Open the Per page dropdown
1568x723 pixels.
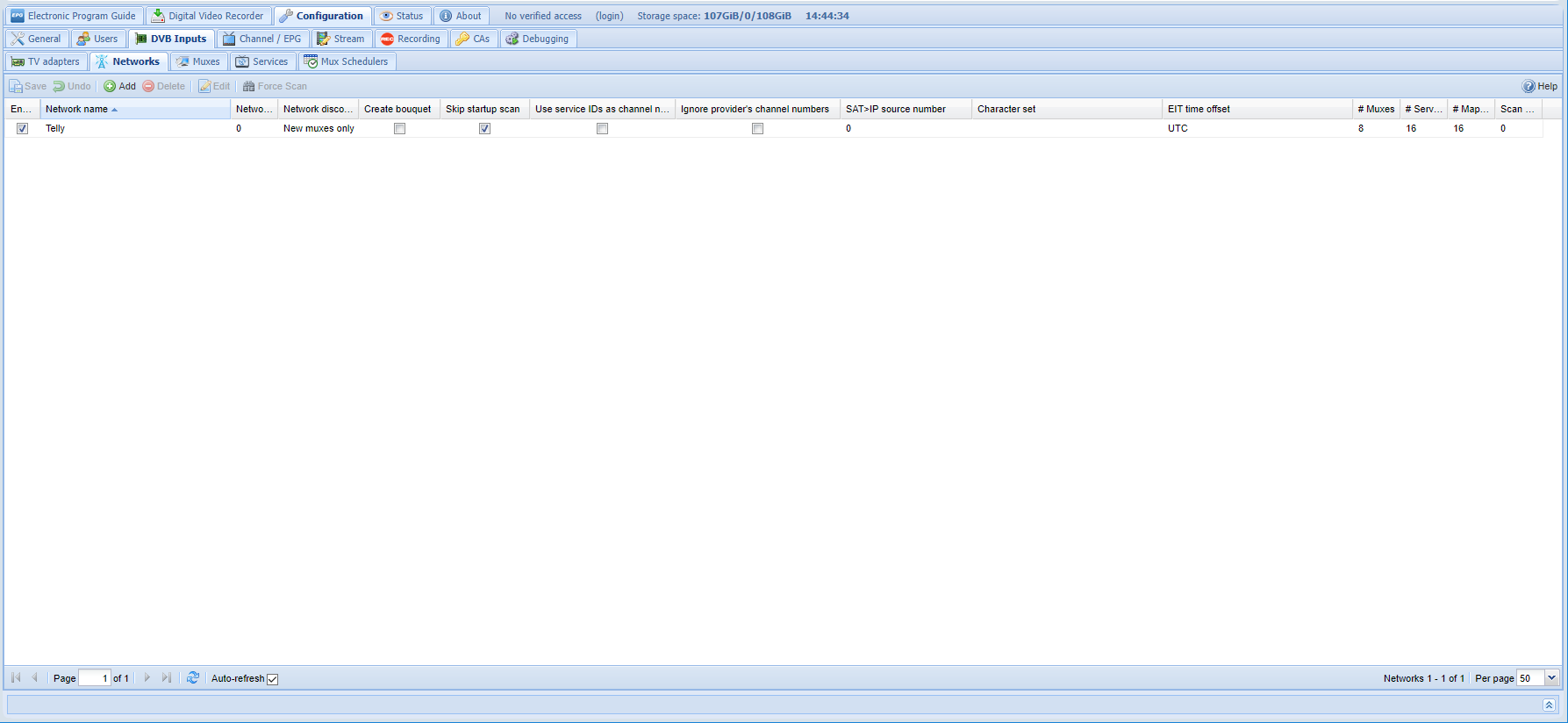pyautogui.click(x=1551, y=678)
